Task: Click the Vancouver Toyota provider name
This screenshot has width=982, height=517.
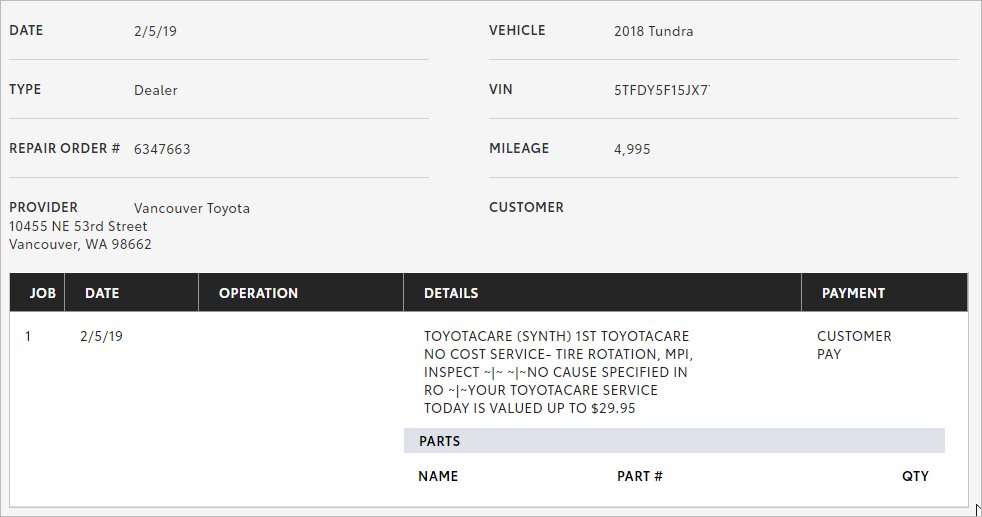Action: [192, 208]
